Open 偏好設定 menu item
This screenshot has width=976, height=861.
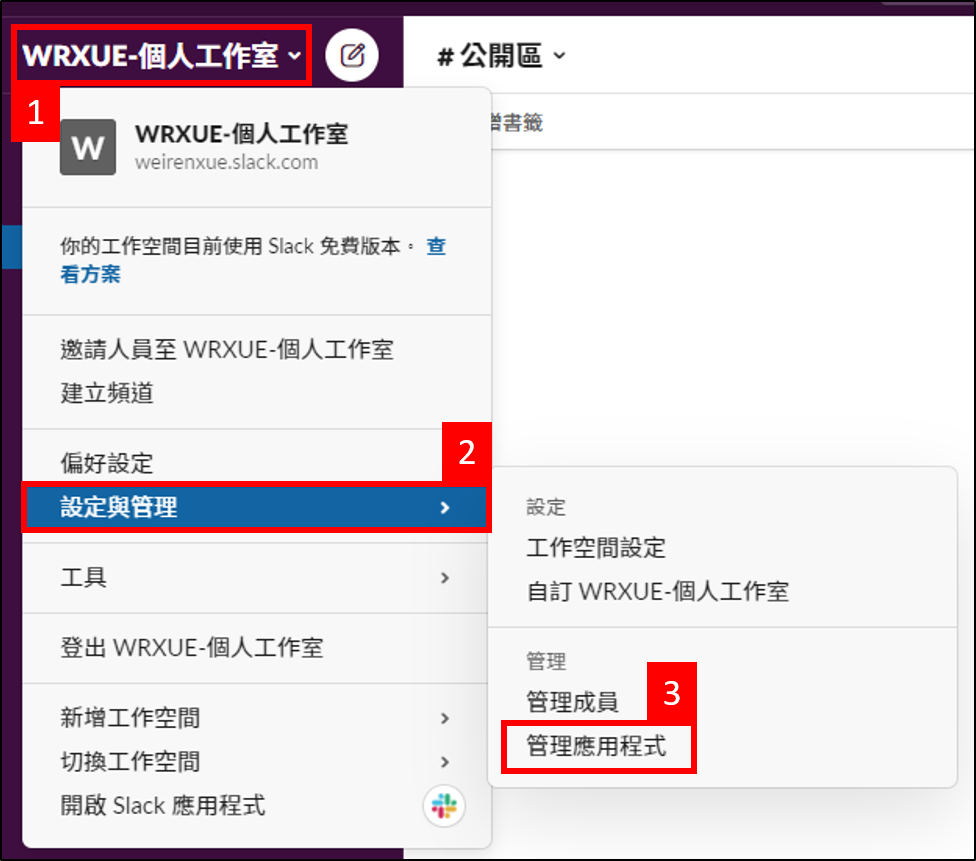(x=107, y=463)
